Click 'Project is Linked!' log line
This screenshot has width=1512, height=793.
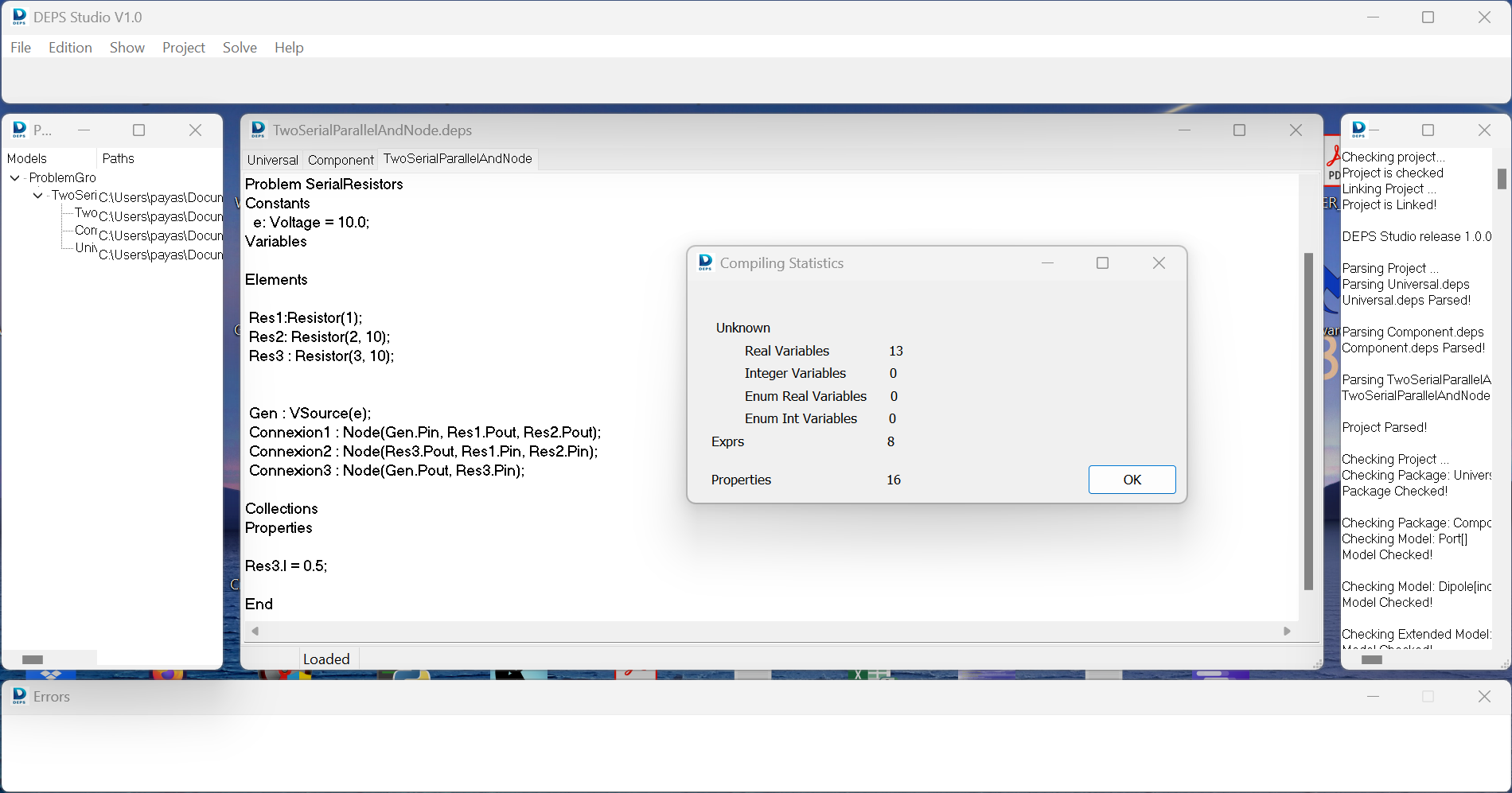1389,205
